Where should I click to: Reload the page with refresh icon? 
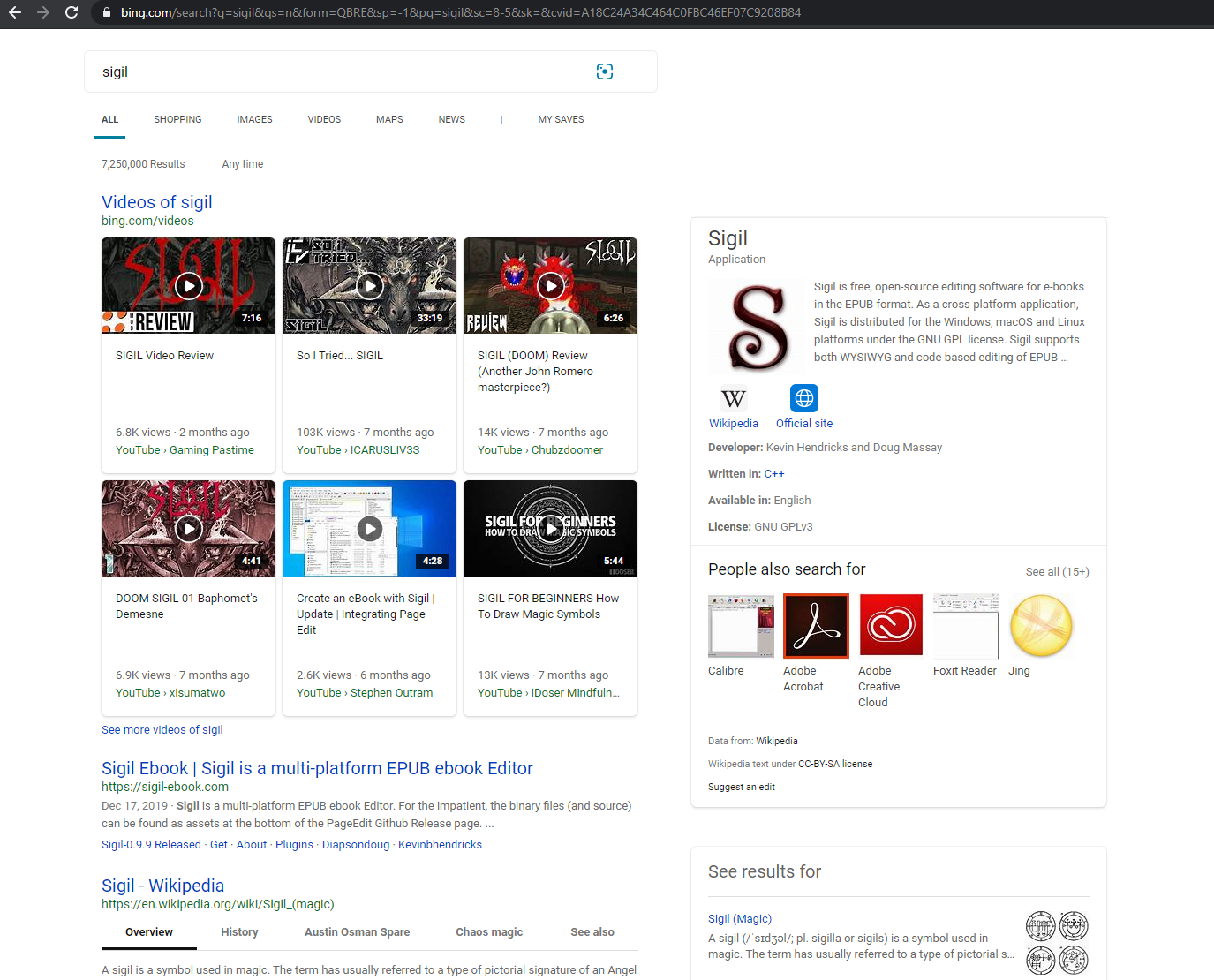72,12
